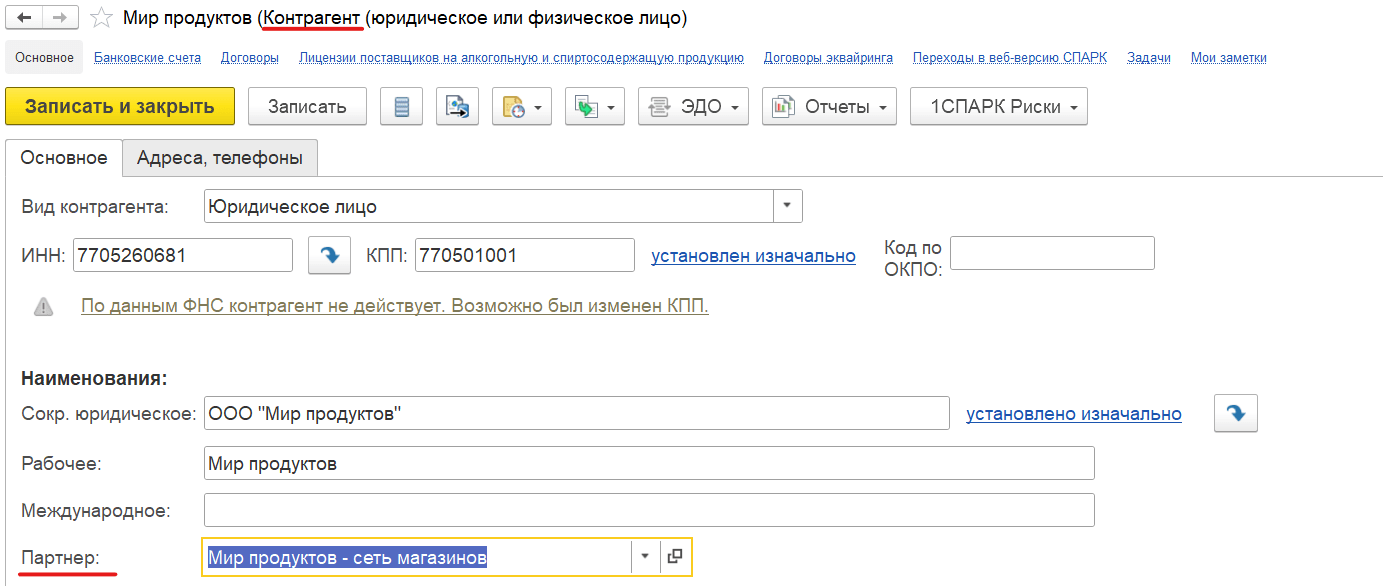Viewport: 1383px width, 586px height.
Task: Switch to the Адреса, телефоны tab
Action: (220, 158)
